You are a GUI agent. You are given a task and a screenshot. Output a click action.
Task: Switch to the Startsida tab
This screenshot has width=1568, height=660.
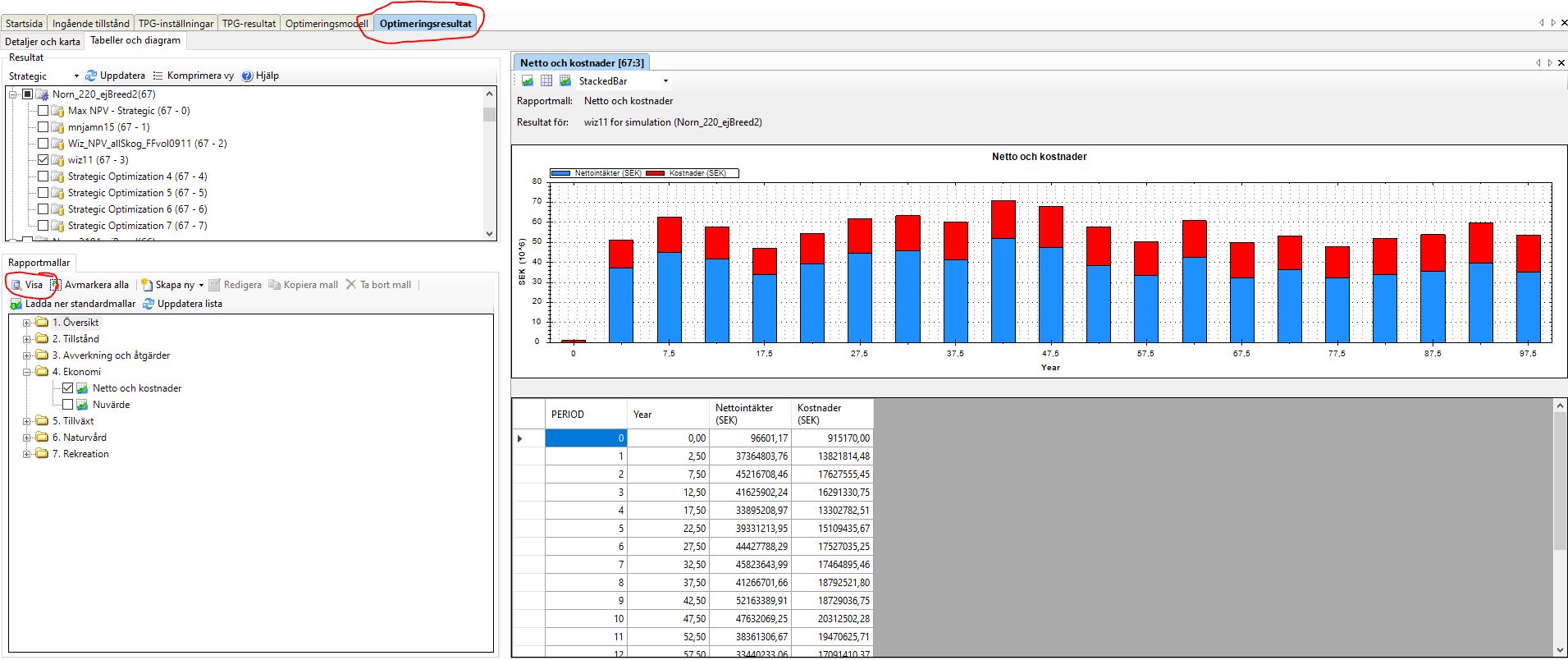[24, 24]
